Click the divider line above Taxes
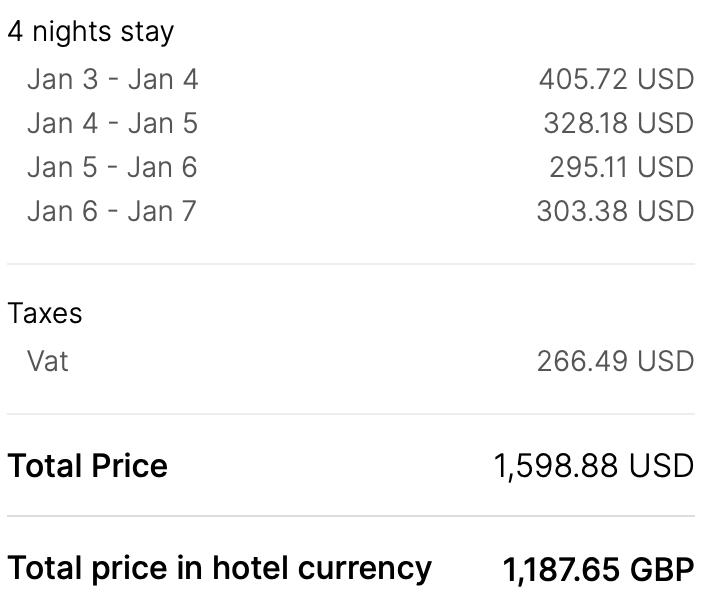716x602 pixels. 350,264
